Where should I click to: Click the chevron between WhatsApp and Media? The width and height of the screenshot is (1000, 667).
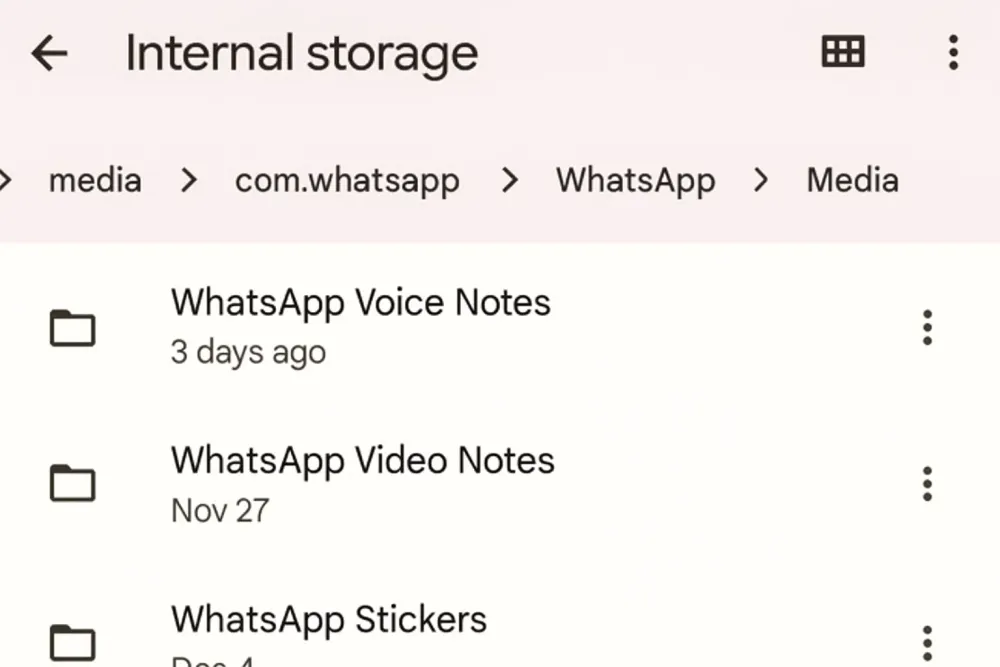tap(761, 181)
